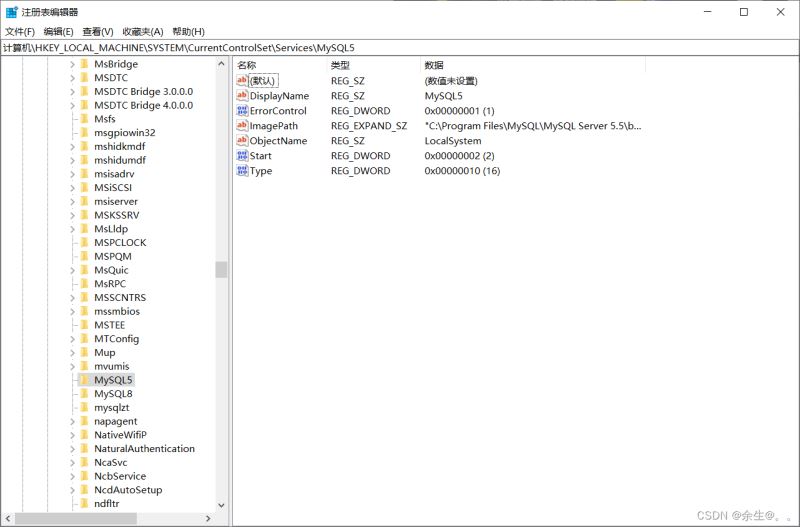
Task: Open the 文件(F) menu
Action: click(x=20, y=32)
